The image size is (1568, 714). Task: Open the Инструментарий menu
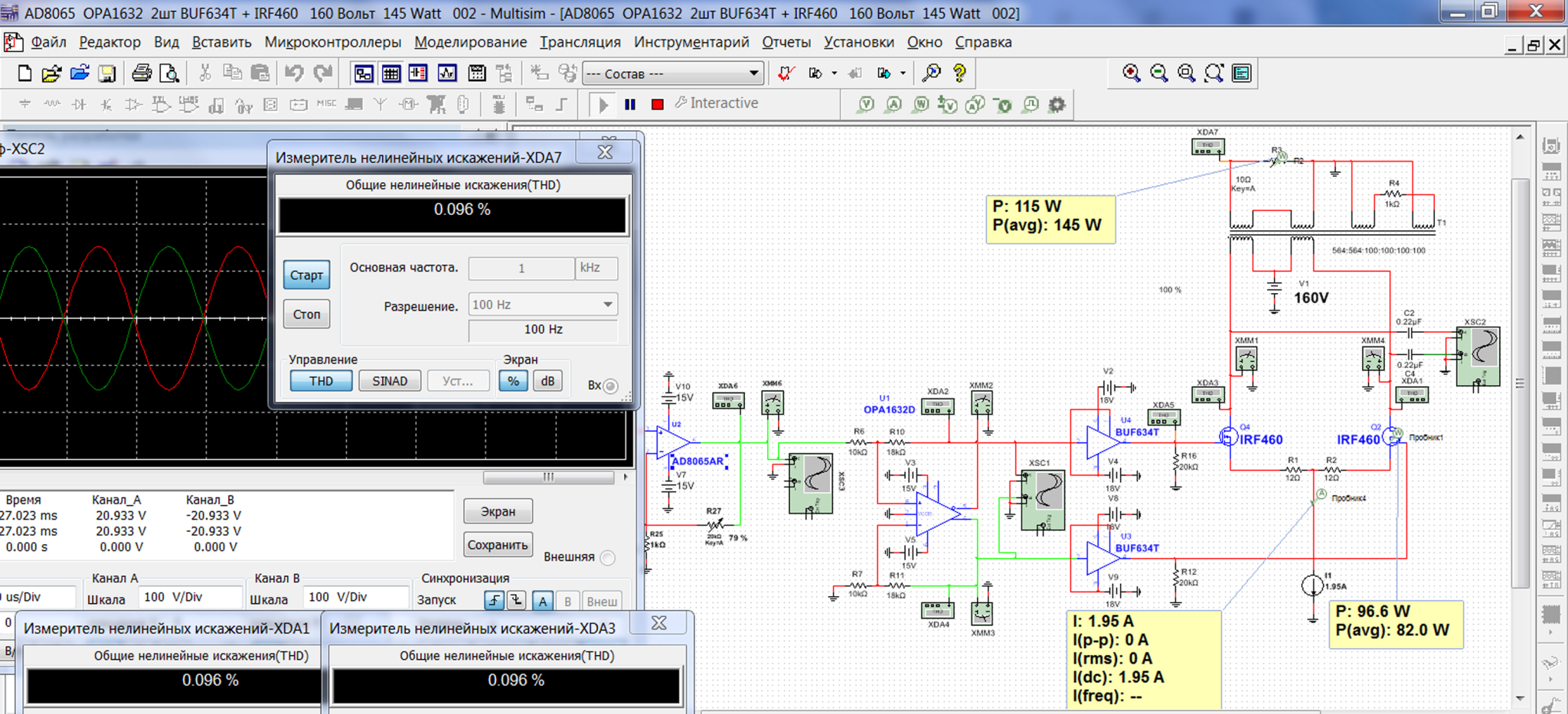[691, 43]
